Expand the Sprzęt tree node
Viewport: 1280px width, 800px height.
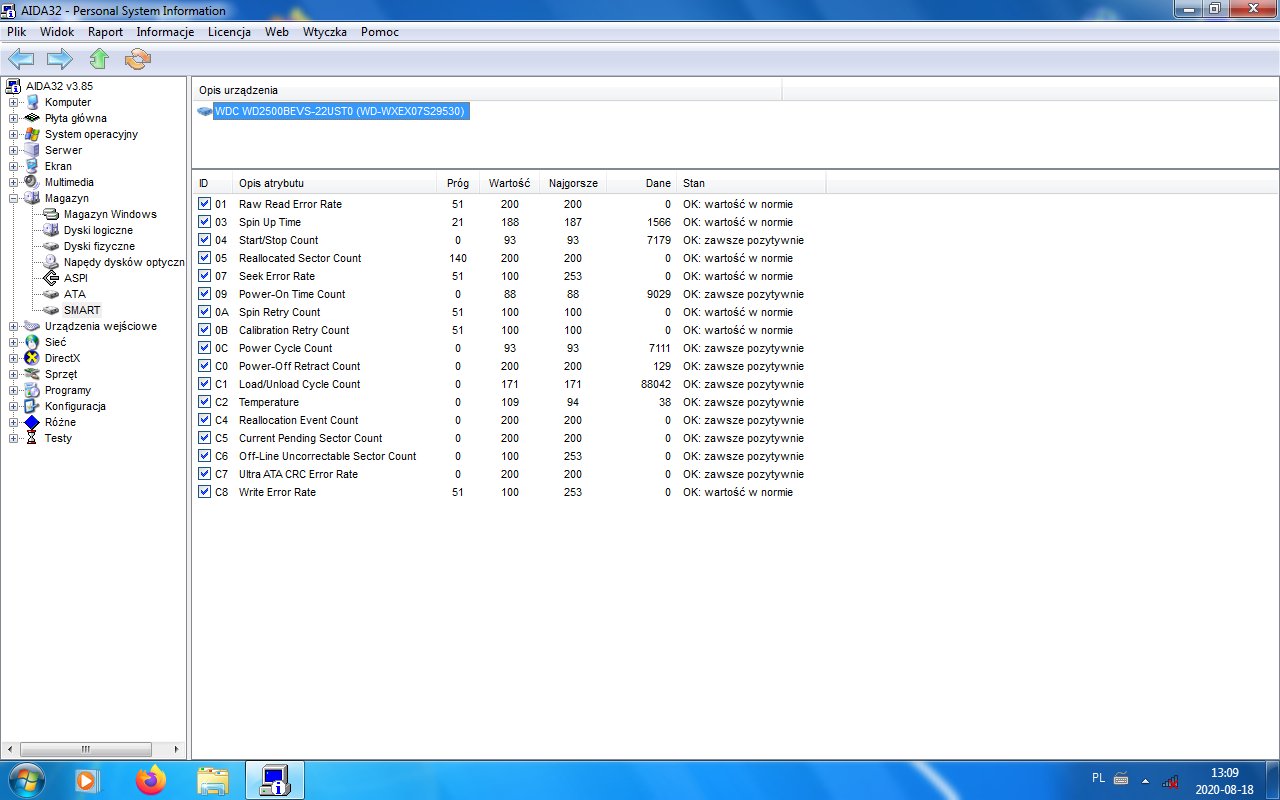[x=13, y=374]
